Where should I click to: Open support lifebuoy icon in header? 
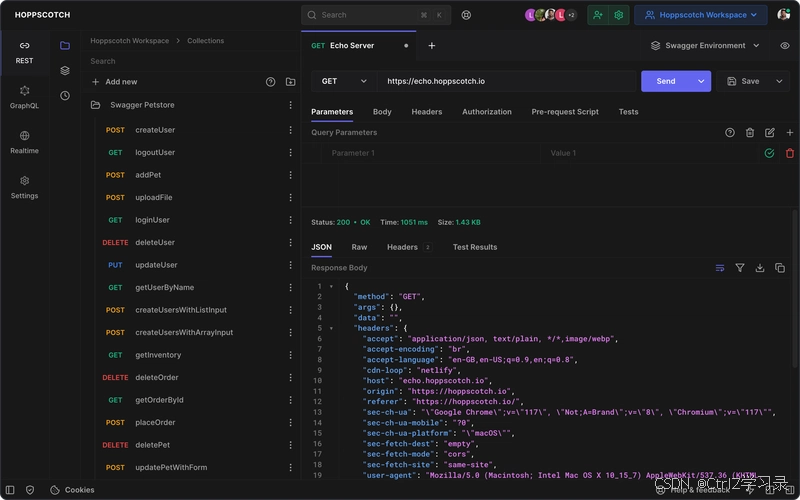pyautogui.click(x=466, y=15)
